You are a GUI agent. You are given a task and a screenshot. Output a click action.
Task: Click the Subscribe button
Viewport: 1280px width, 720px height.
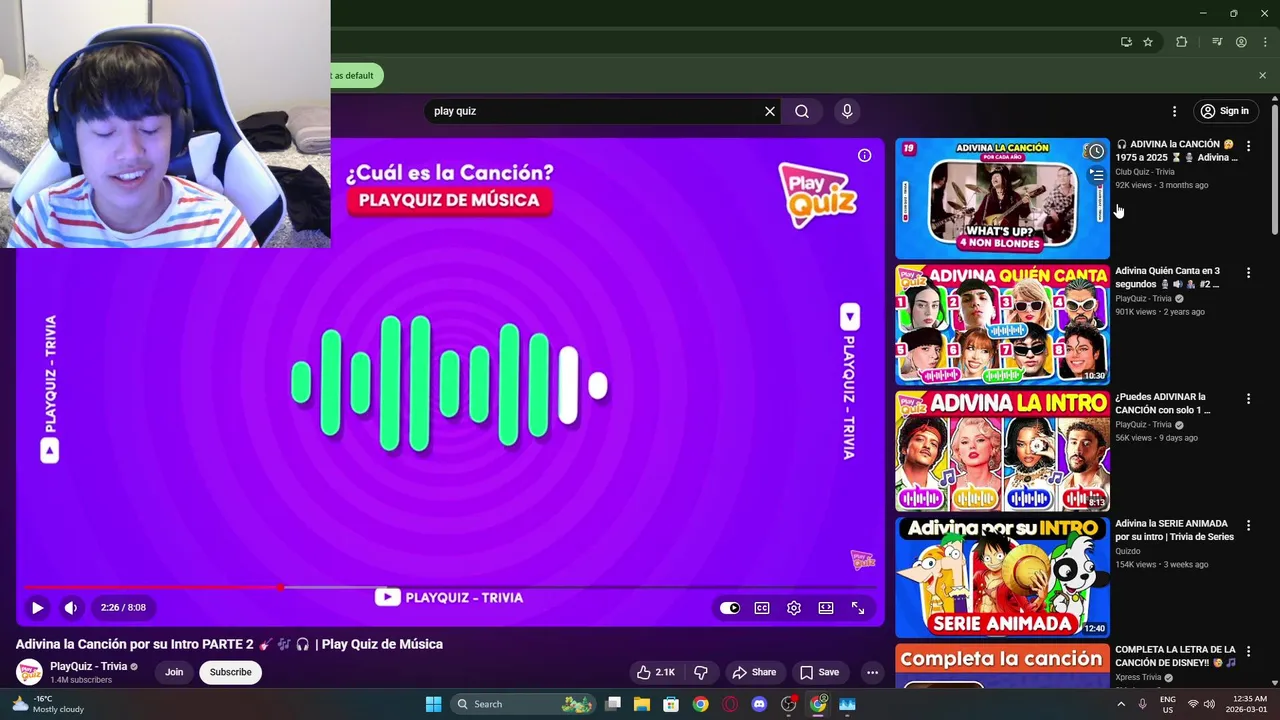(230, 672)
